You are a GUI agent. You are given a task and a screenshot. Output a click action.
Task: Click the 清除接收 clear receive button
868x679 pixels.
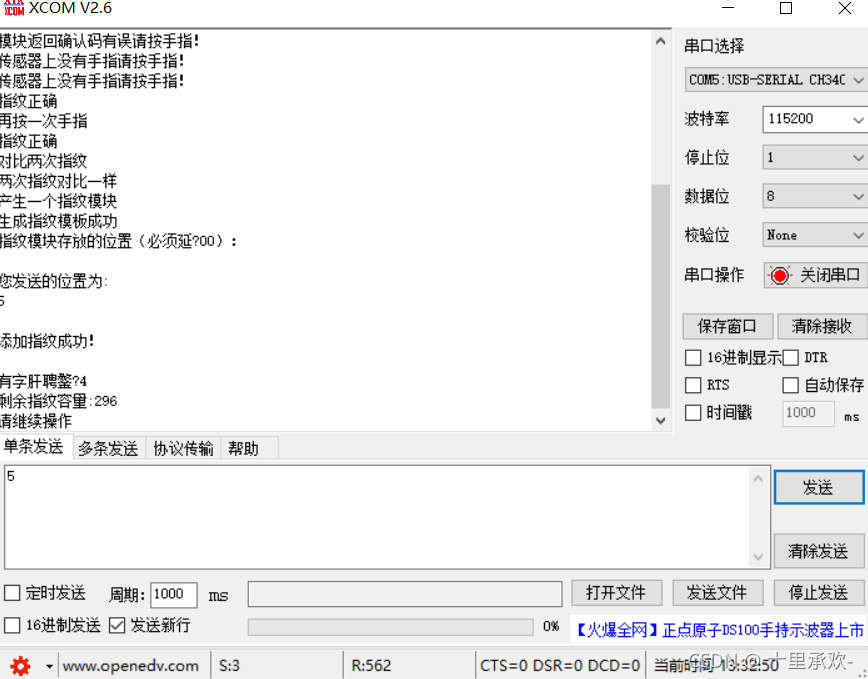(822, 326)
